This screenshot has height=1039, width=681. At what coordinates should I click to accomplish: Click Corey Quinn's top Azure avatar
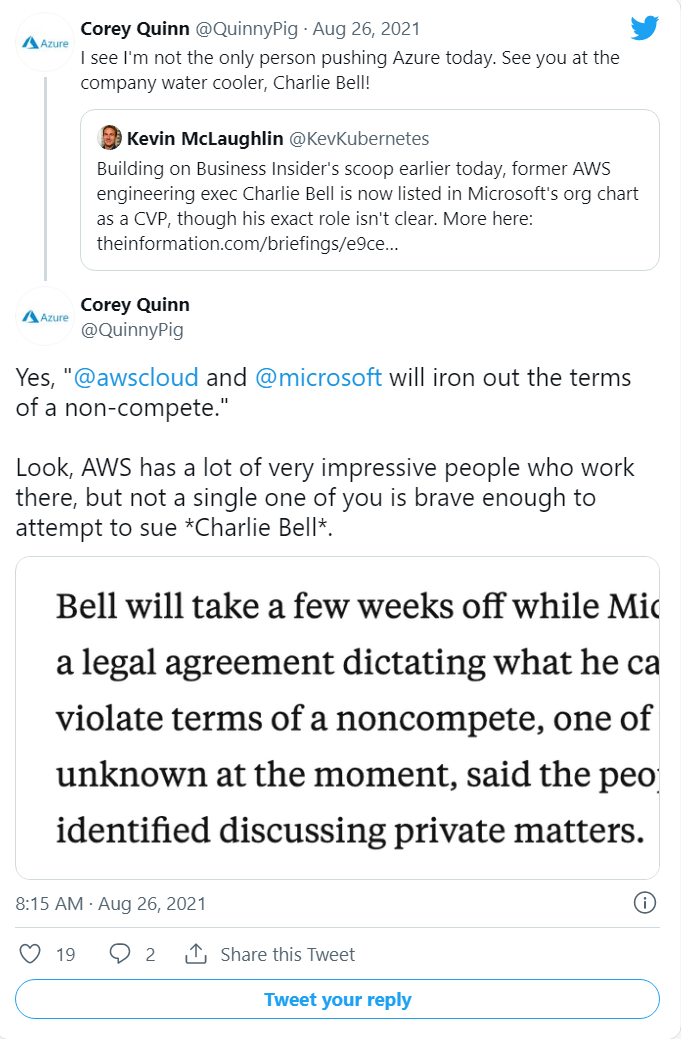pos(45,44)
